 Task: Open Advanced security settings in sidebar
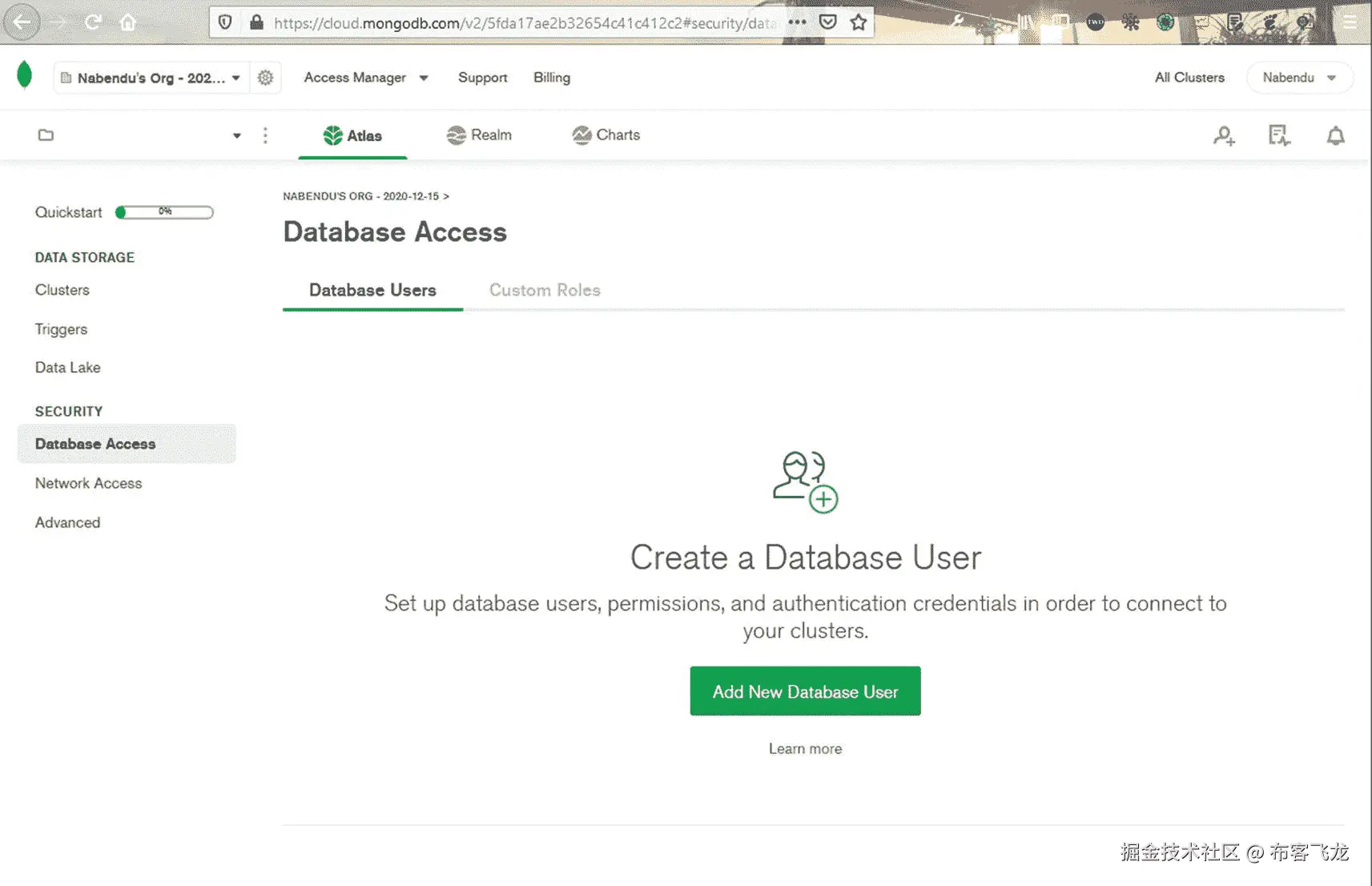(67, 522)
